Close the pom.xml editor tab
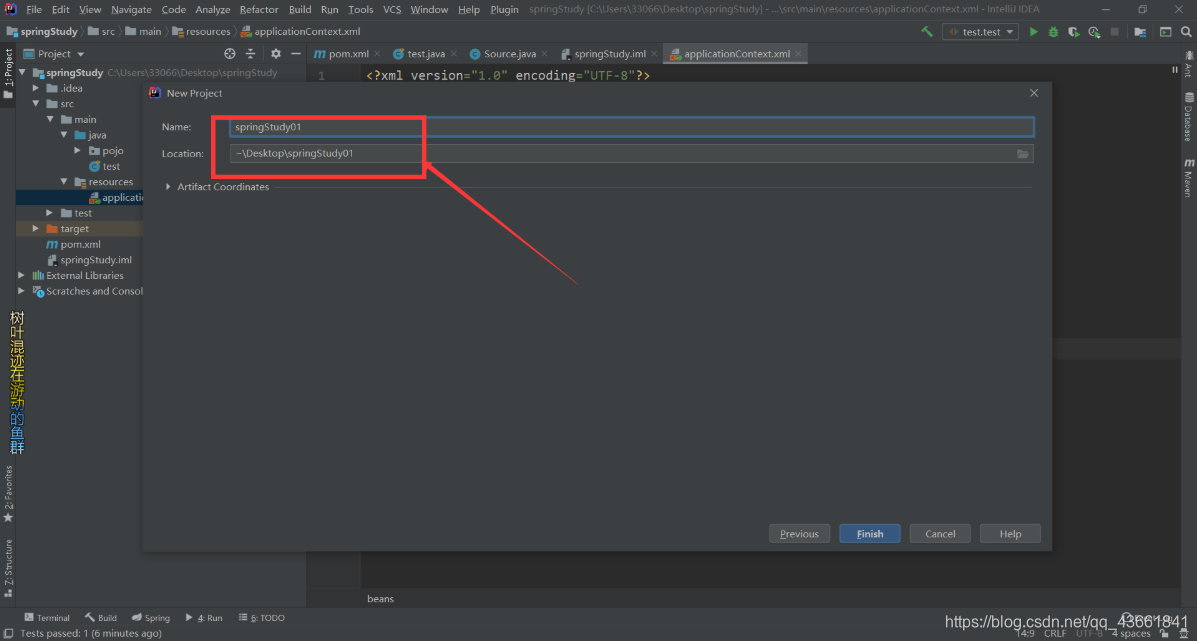1197x641 pixels. pyautogui.click(x=377, y=54)
